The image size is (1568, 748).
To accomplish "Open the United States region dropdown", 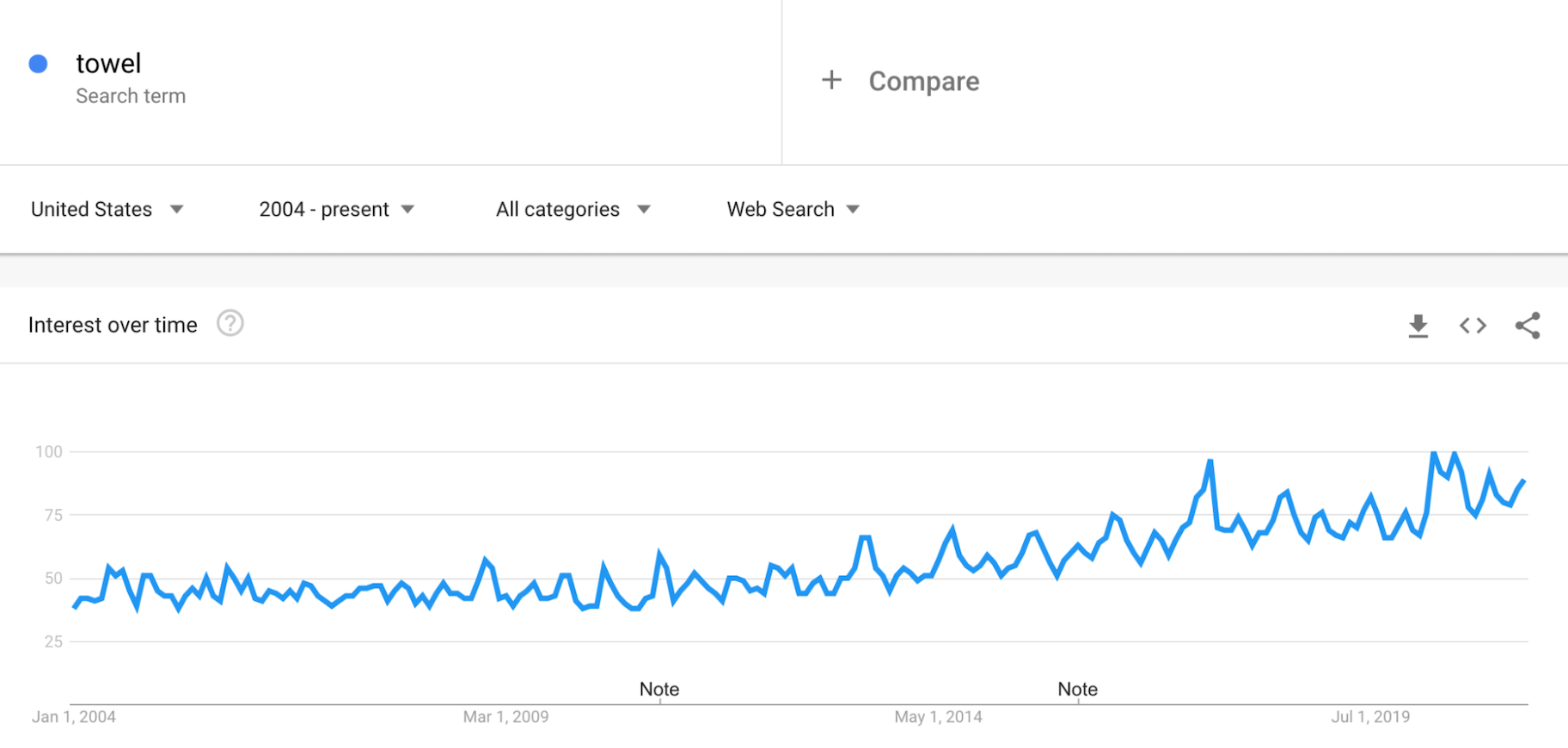I will [107, 210].
